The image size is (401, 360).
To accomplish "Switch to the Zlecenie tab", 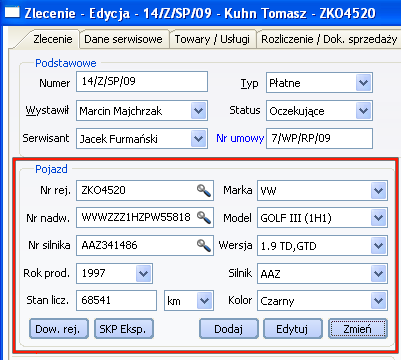I will [53, 39].
